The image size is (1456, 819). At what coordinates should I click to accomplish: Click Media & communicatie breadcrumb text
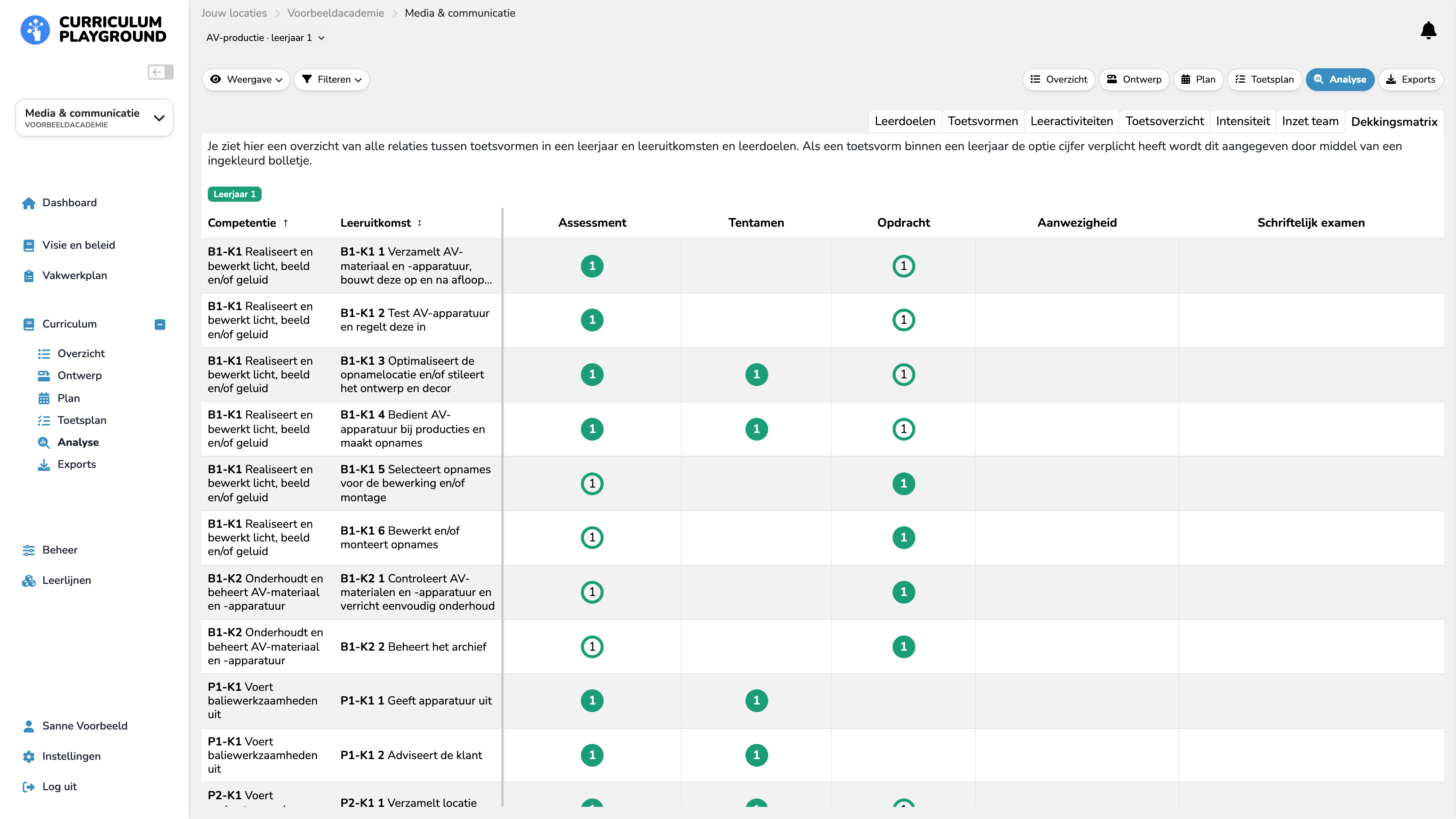[x=460, y=13]
